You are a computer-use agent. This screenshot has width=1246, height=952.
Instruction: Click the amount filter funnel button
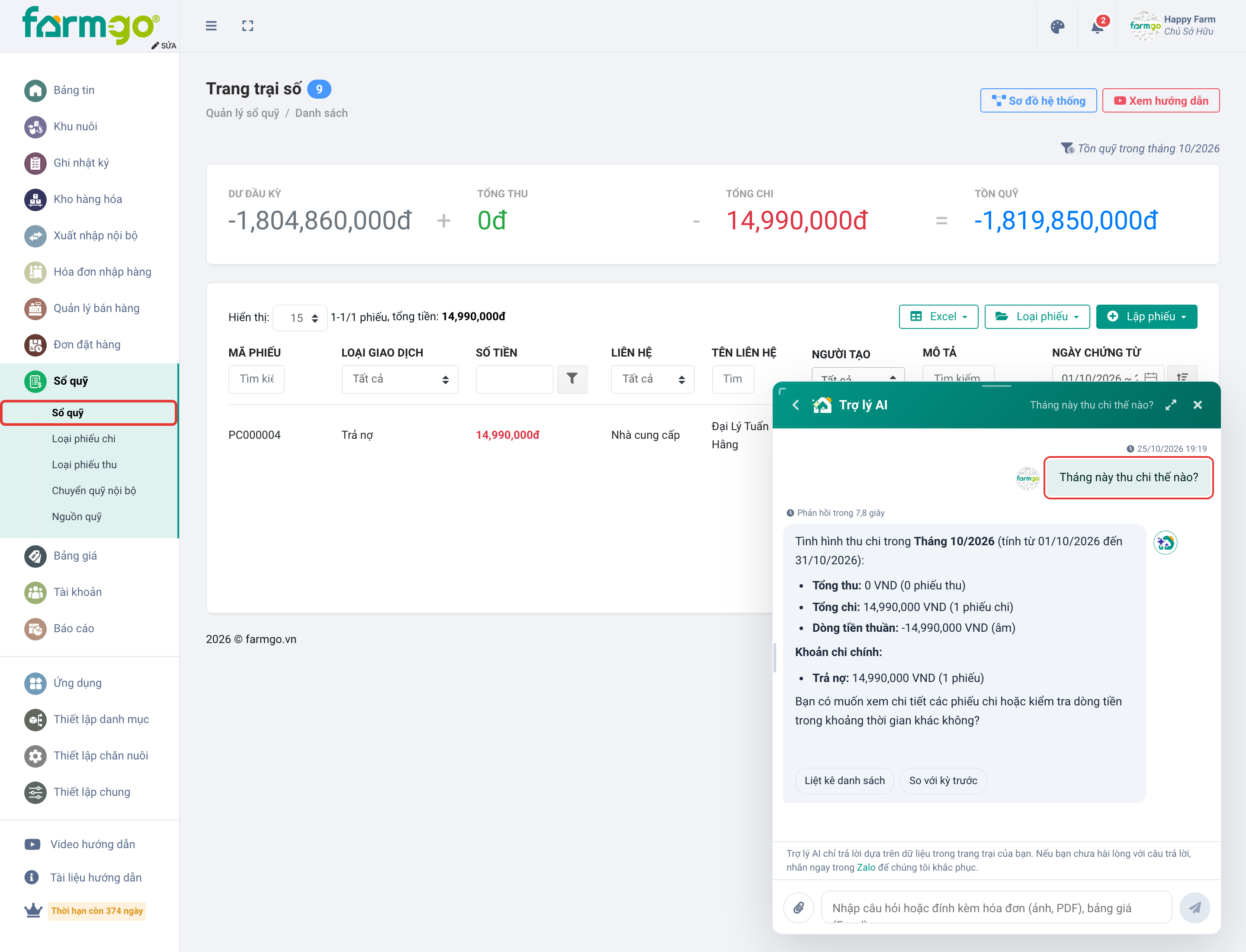[572, 379]
